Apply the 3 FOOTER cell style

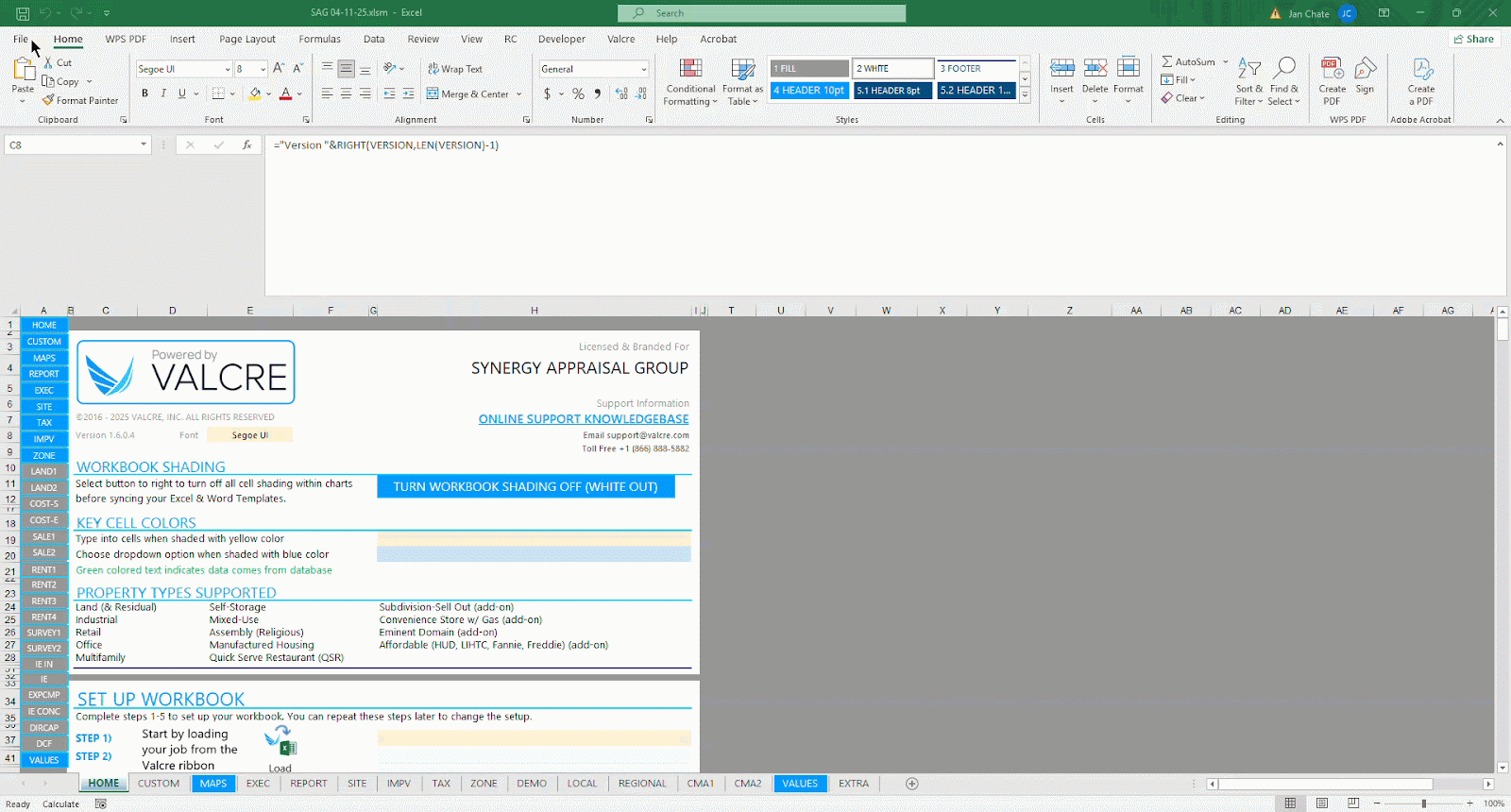(x=976, y=68)
